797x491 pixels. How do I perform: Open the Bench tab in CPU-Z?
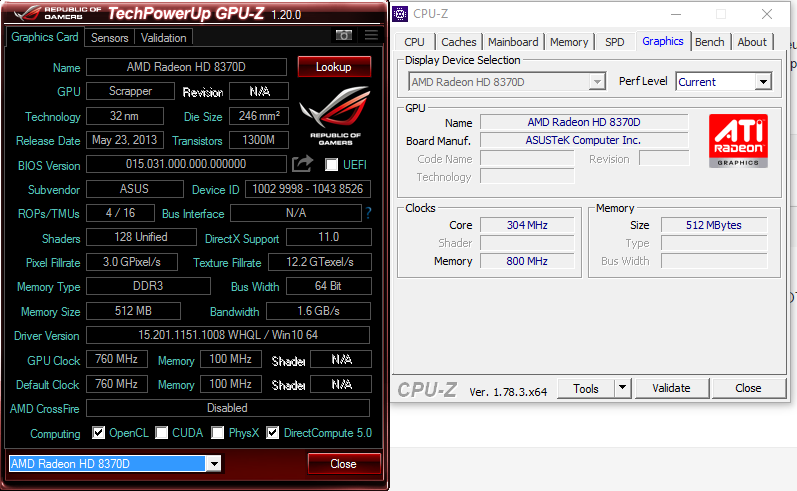click(x=710, y=42)
